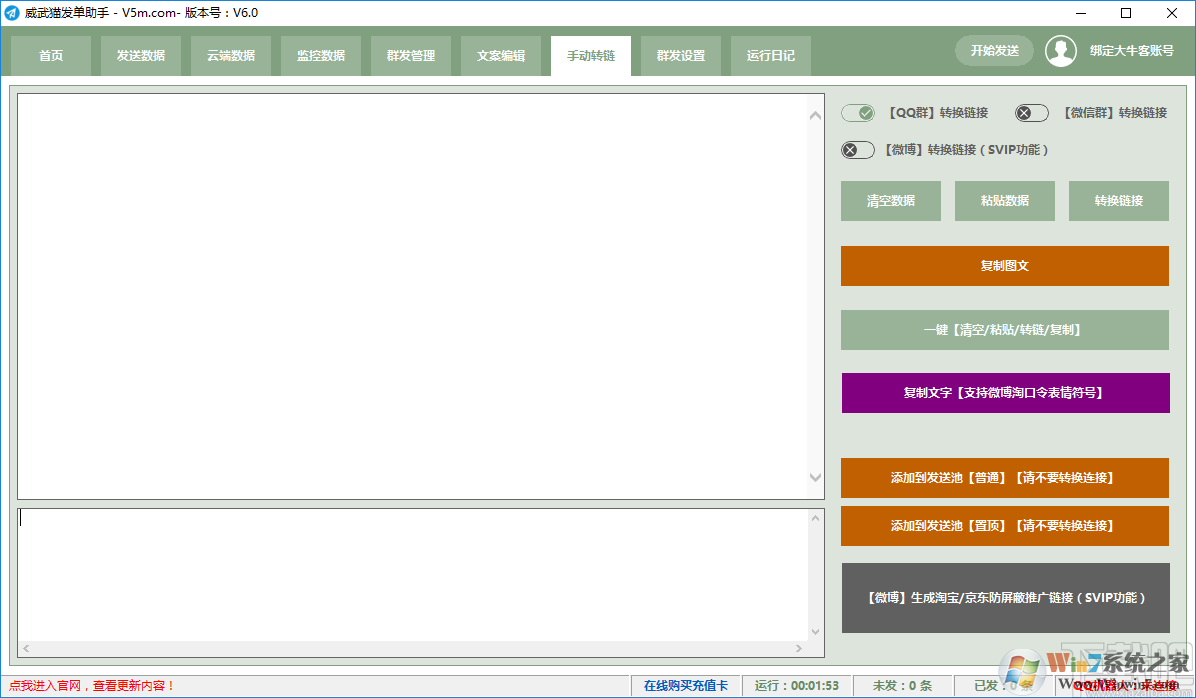Click the user avatar profile icon

point(1060,51)
